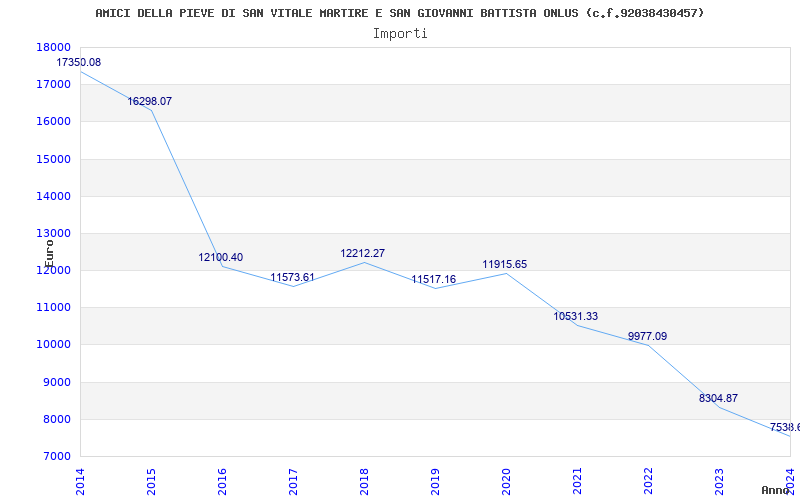Image resolution: width=800 pixels, height=500 pixels.
Task: Select data label 8304.87
Action: click(718, 398)
